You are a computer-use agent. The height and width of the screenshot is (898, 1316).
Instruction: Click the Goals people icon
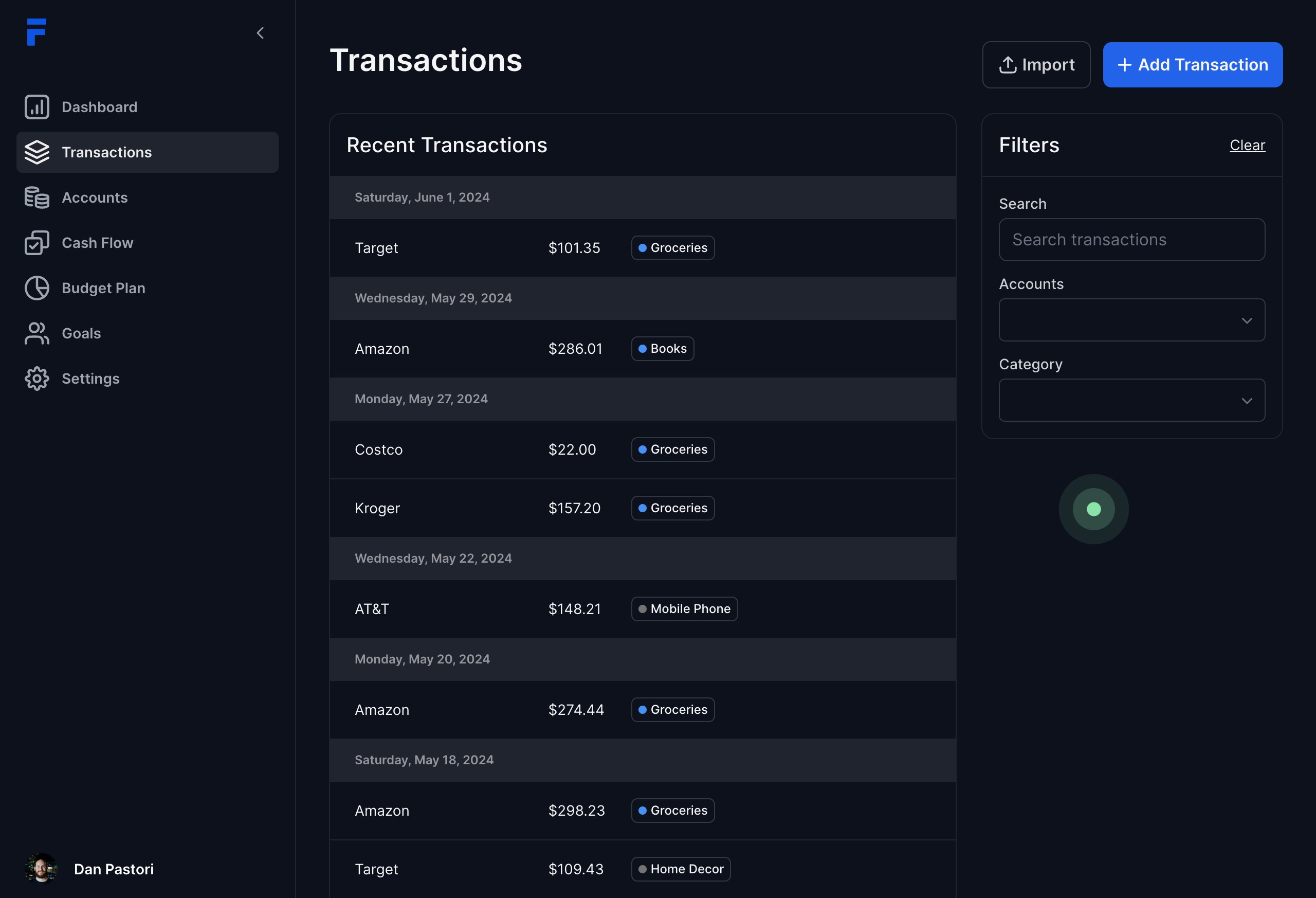[x=37, y=334]
